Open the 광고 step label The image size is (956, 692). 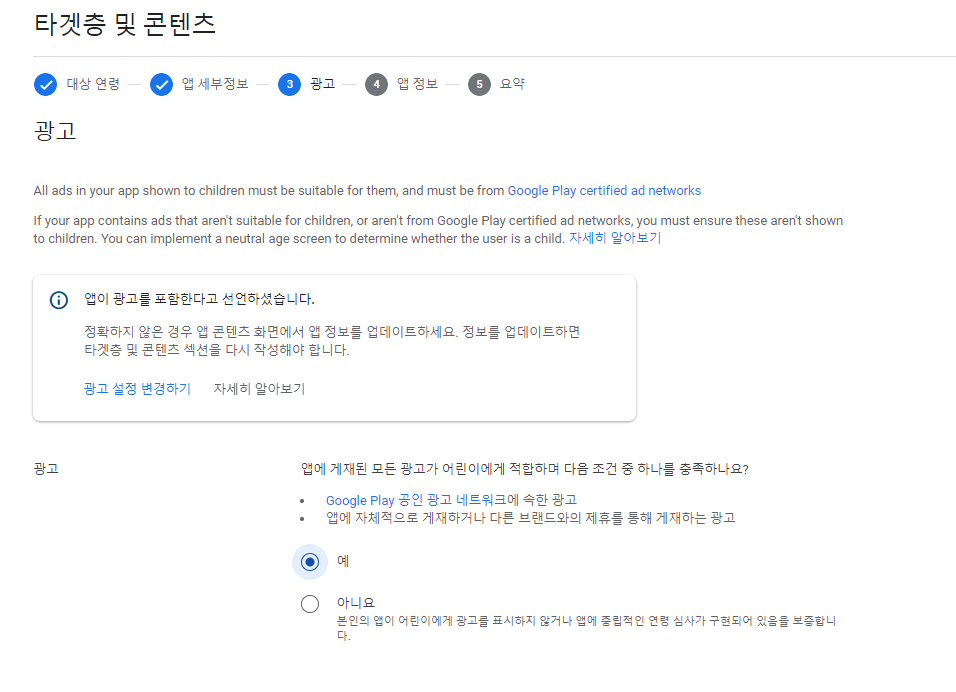(x=323, y=84)
